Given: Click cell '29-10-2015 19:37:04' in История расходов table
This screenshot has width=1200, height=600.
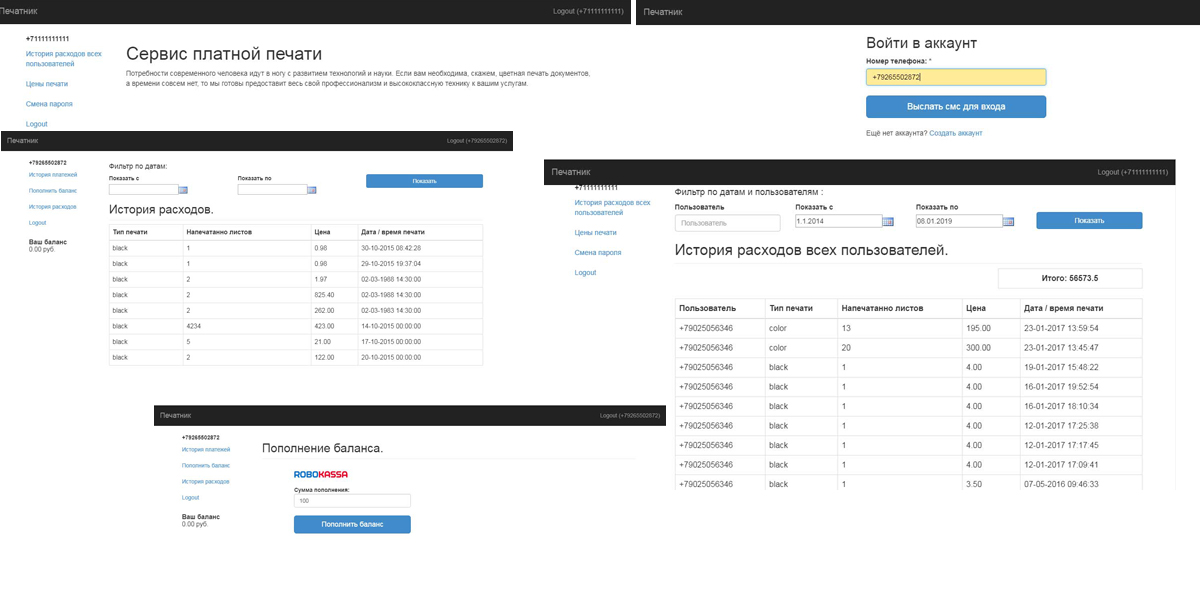Looking at the screenshot, I should click(420, 263).
